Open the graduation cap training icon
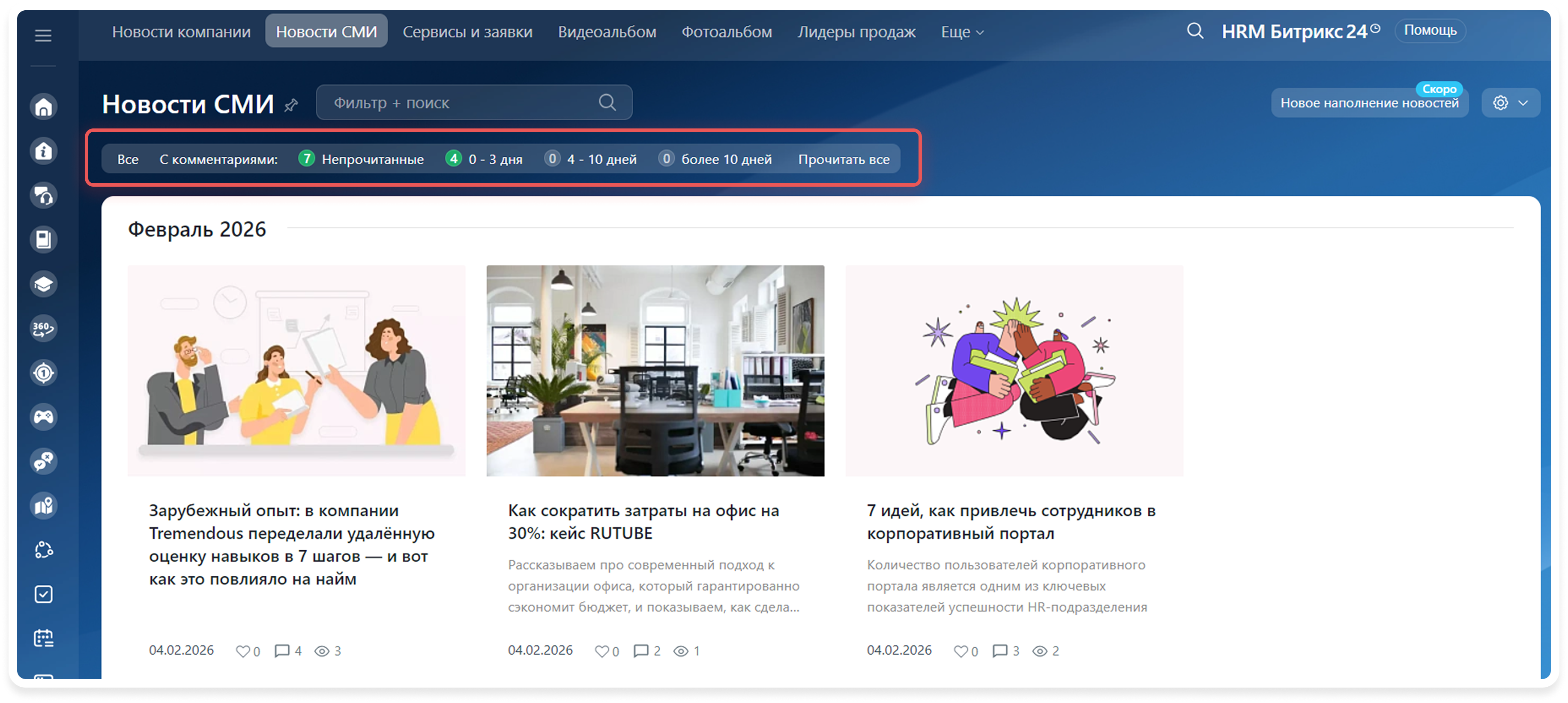 [x=43, y=284]
